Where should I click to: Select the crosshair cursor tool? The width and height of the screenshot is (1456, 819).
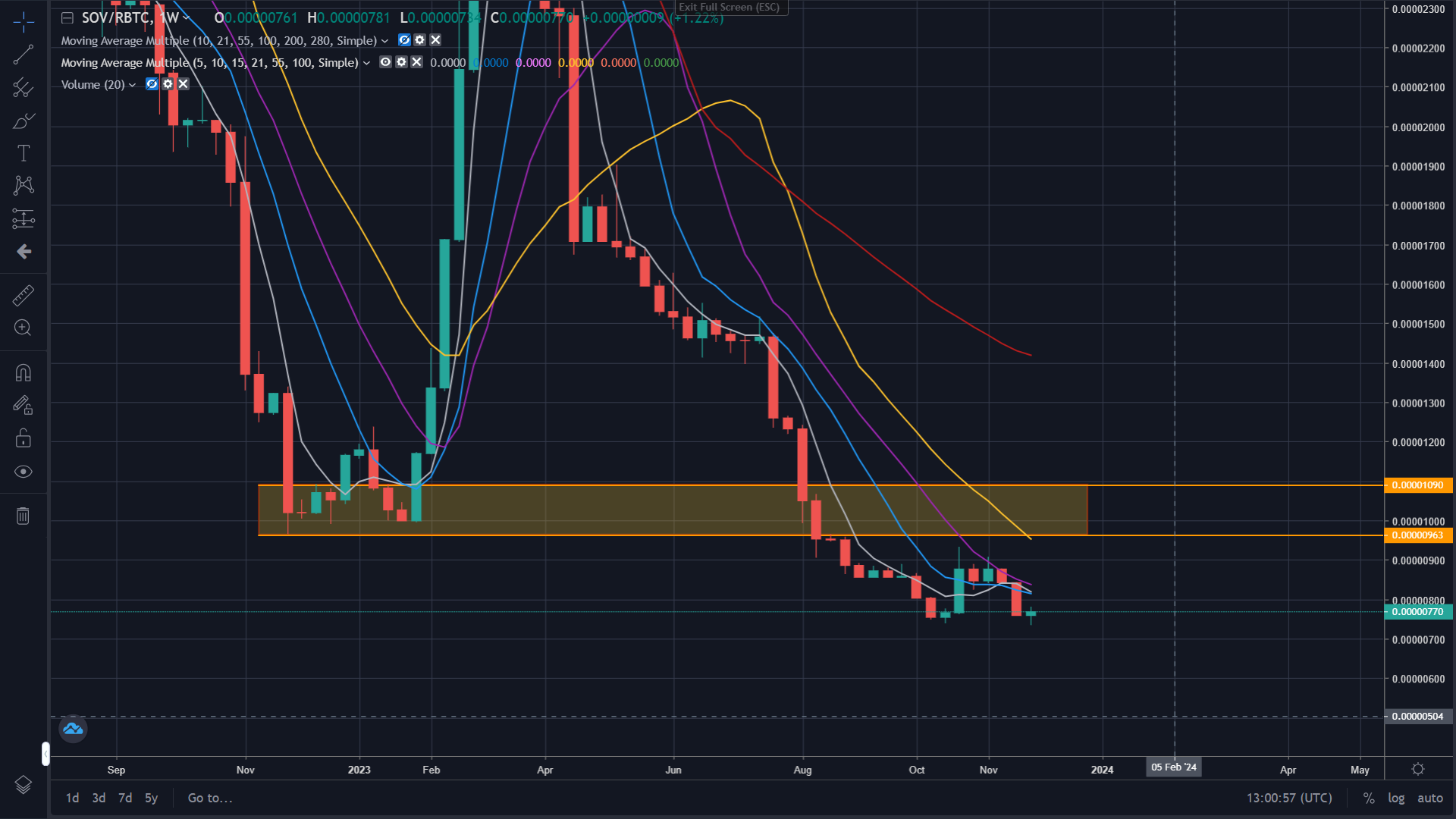pos(24,22)
